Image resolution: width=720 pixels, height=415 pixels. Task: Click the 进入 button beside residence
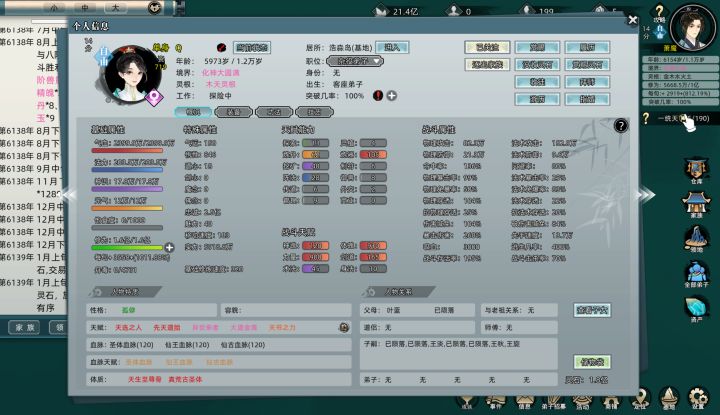[392, 47]
